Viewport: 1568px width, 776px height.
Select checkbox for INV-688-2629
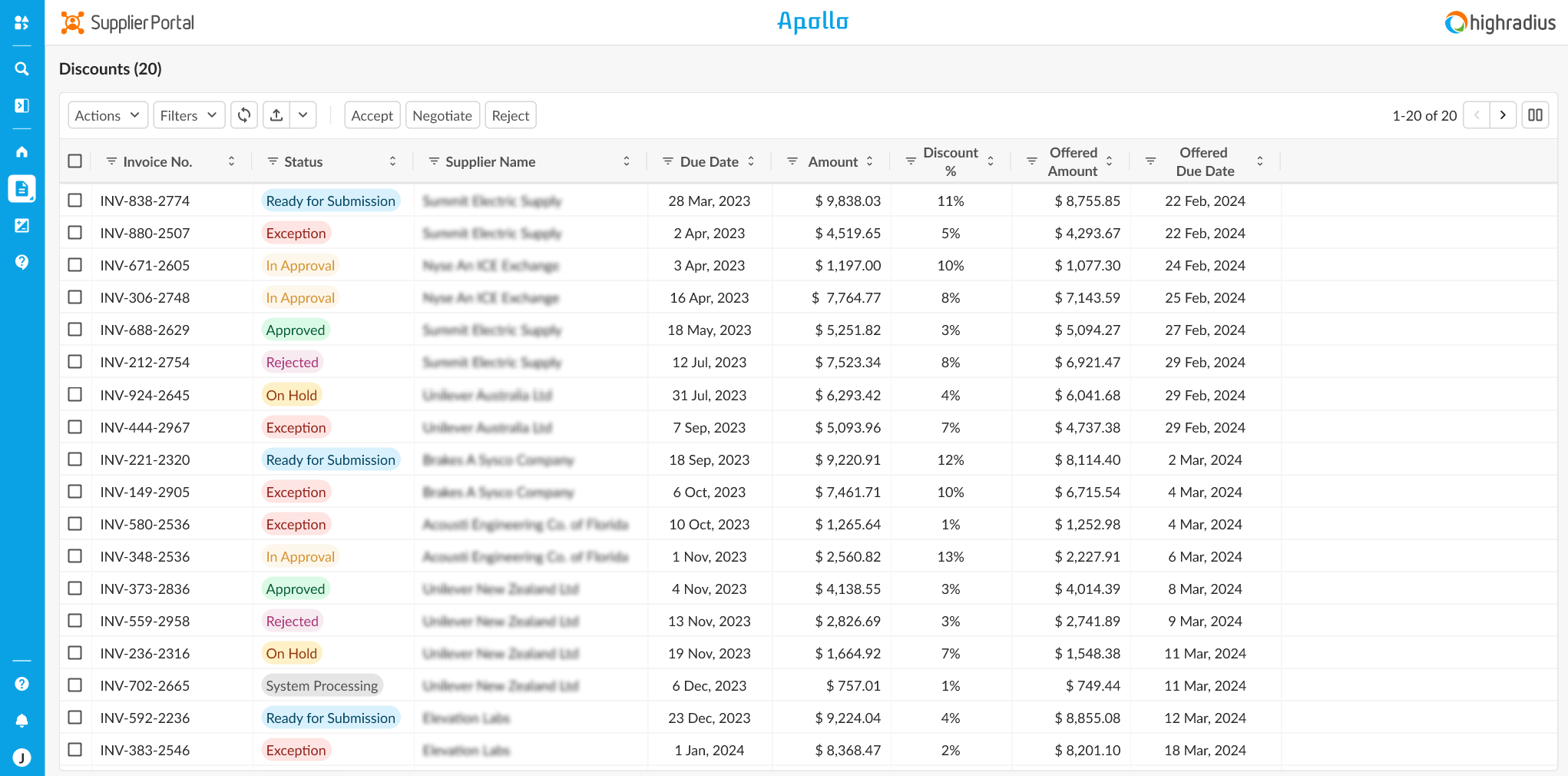(74, 330)
